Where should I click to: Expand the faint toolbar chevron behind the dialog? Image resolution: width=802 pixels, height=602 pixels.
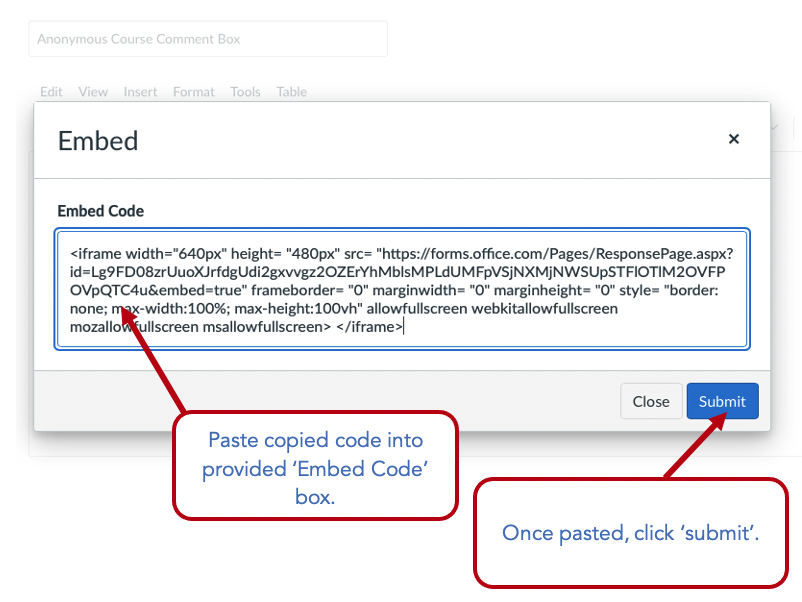pos(776,127)
